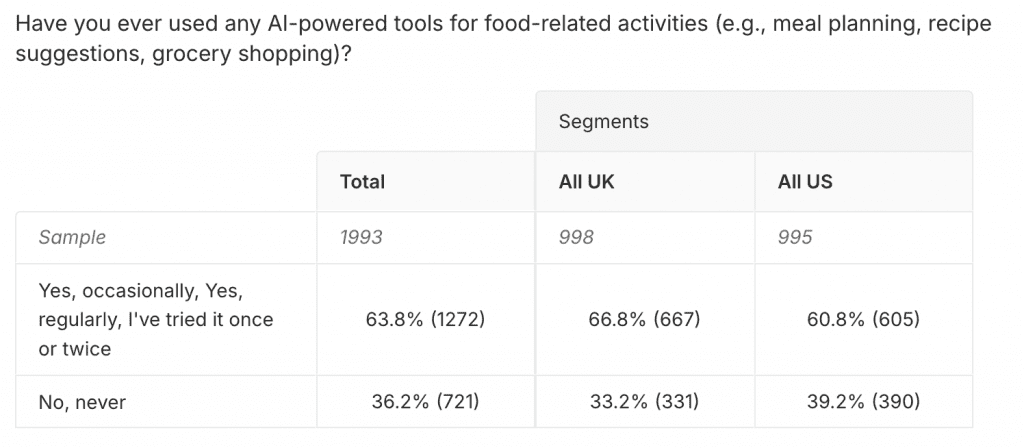The image size is (1024, 448).
Task: Click the All US column header
Action: pyautogui.click(x=805, y=182)
